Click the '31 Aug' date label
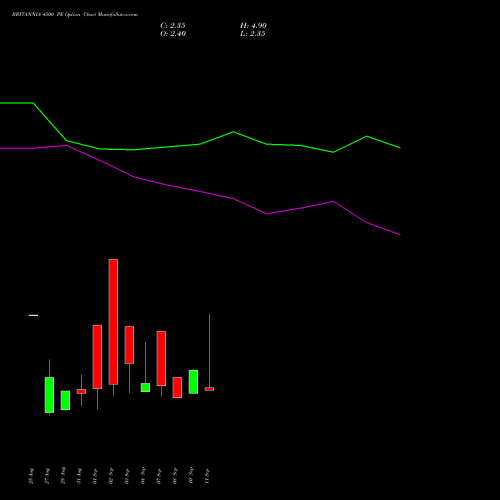 coord(79,476)
